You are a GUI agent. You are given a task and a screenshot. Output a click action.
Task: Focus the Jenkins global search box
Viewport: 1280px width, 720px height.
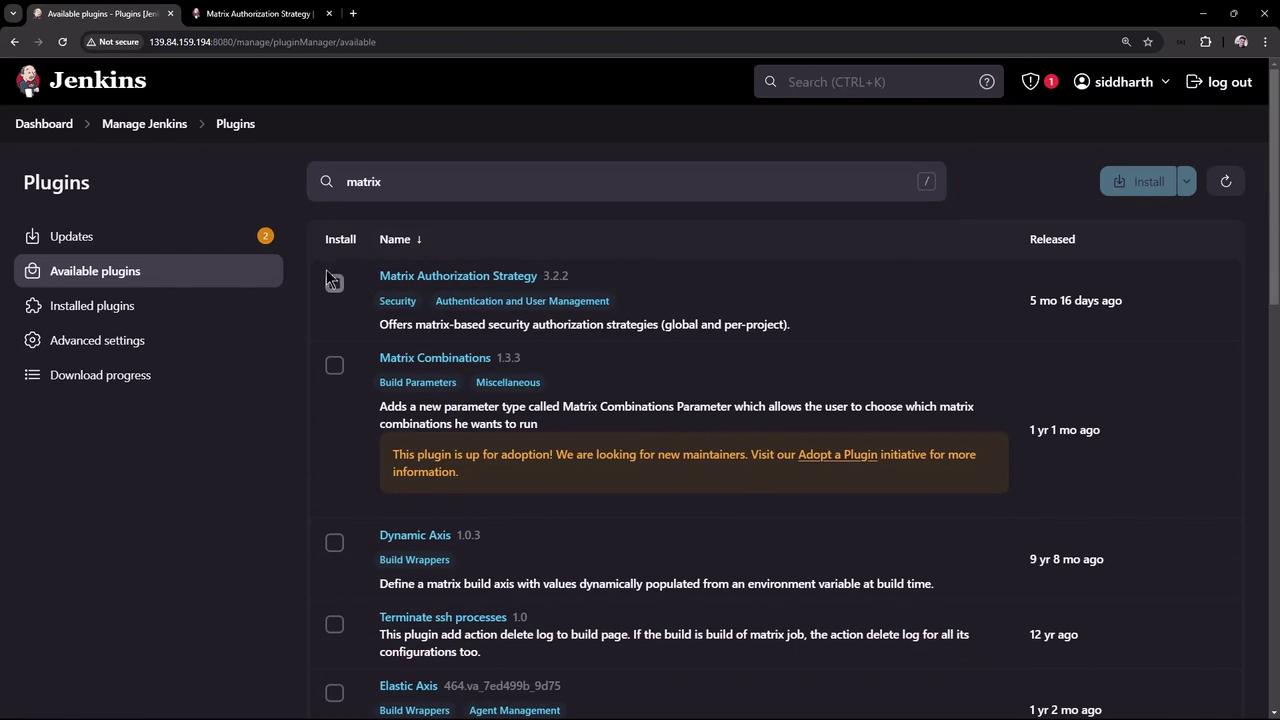click(879, 82)
